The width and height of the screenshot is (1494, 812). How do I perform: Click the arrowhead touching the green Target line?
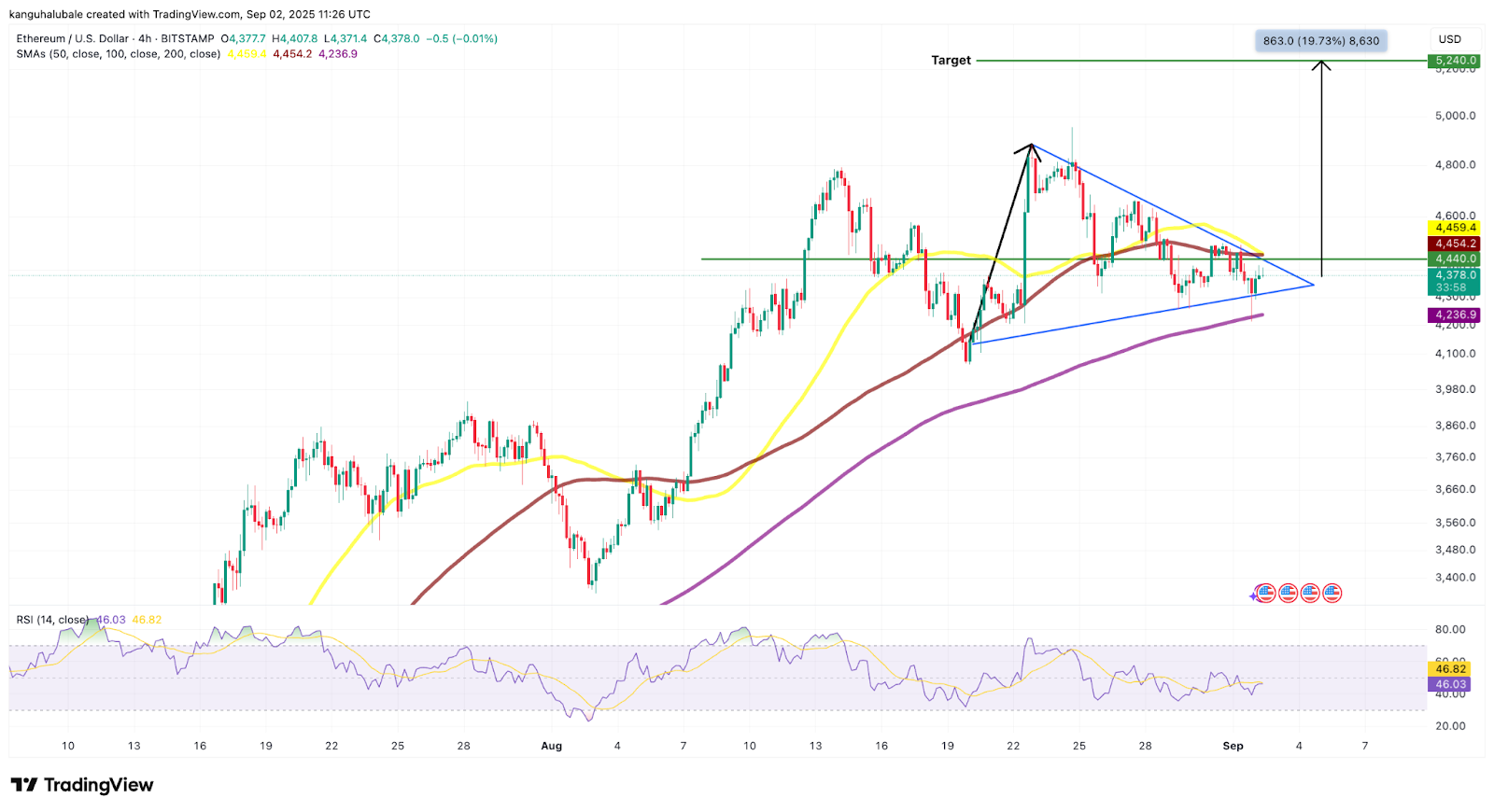click(x=1320, y=65)
